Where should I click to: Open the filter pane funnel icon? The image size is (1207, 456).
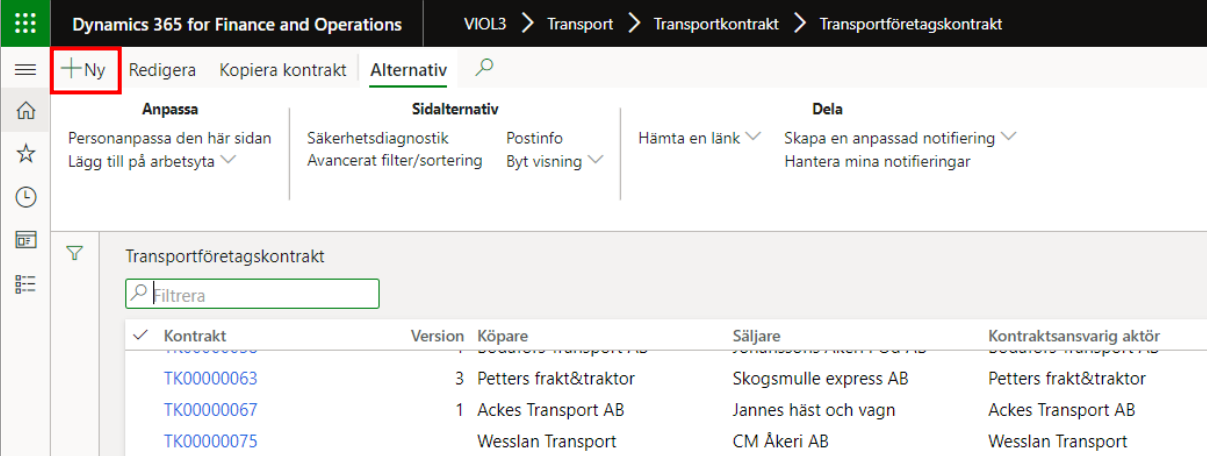click(73, 254)
